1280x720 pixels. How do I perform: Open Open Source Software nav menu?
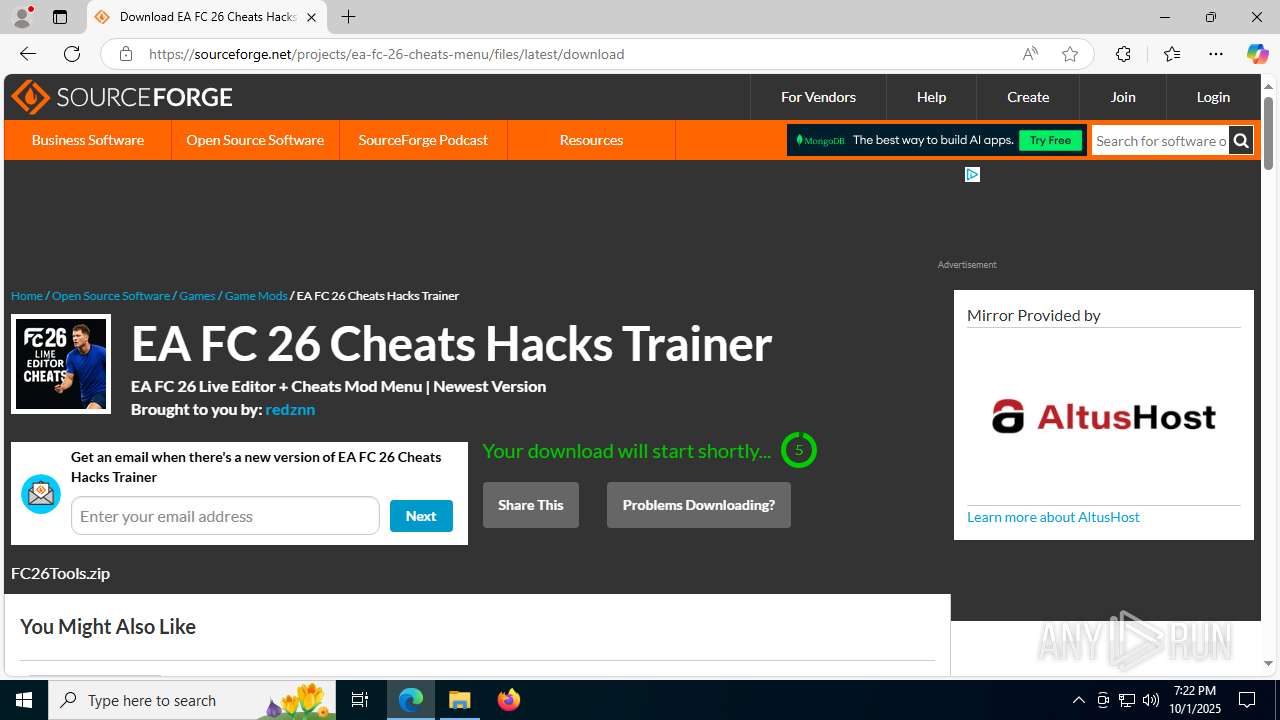(255, 140)
